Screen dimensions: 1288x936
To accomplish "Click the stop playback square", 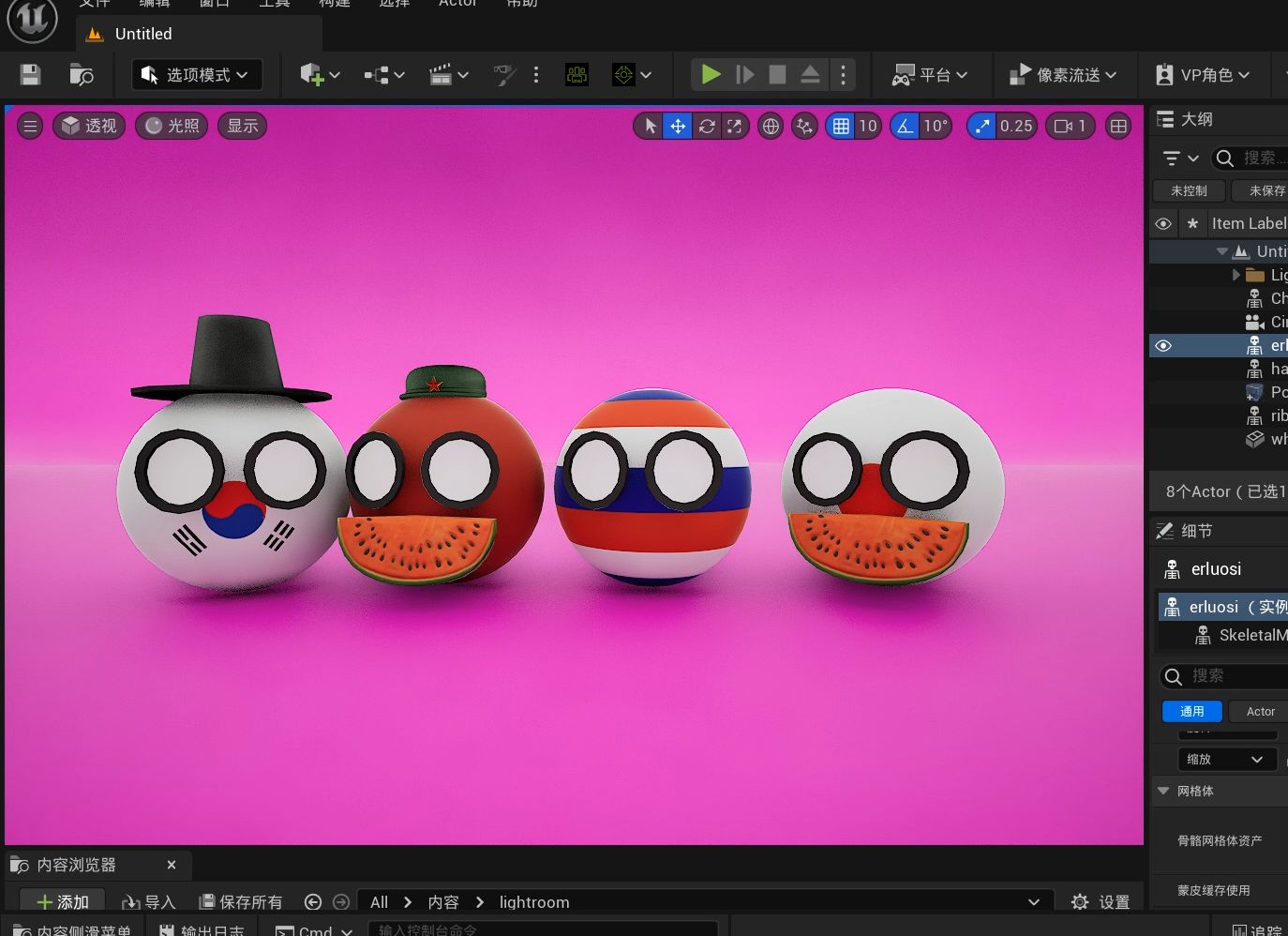I will coord(777,75).
